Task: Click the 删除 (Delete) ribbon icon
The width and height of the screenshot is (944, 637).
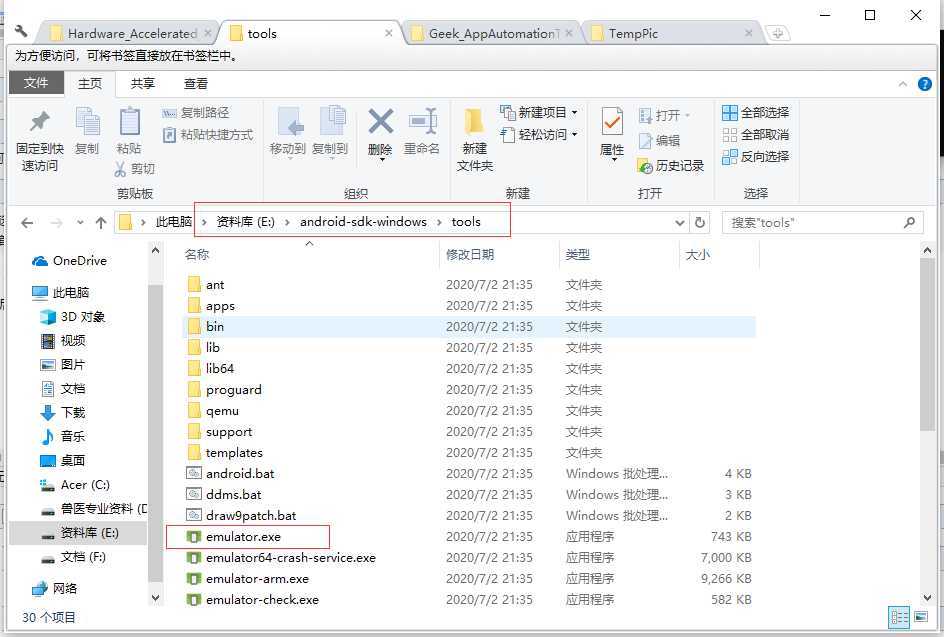Action: click(x=380, y=131)
